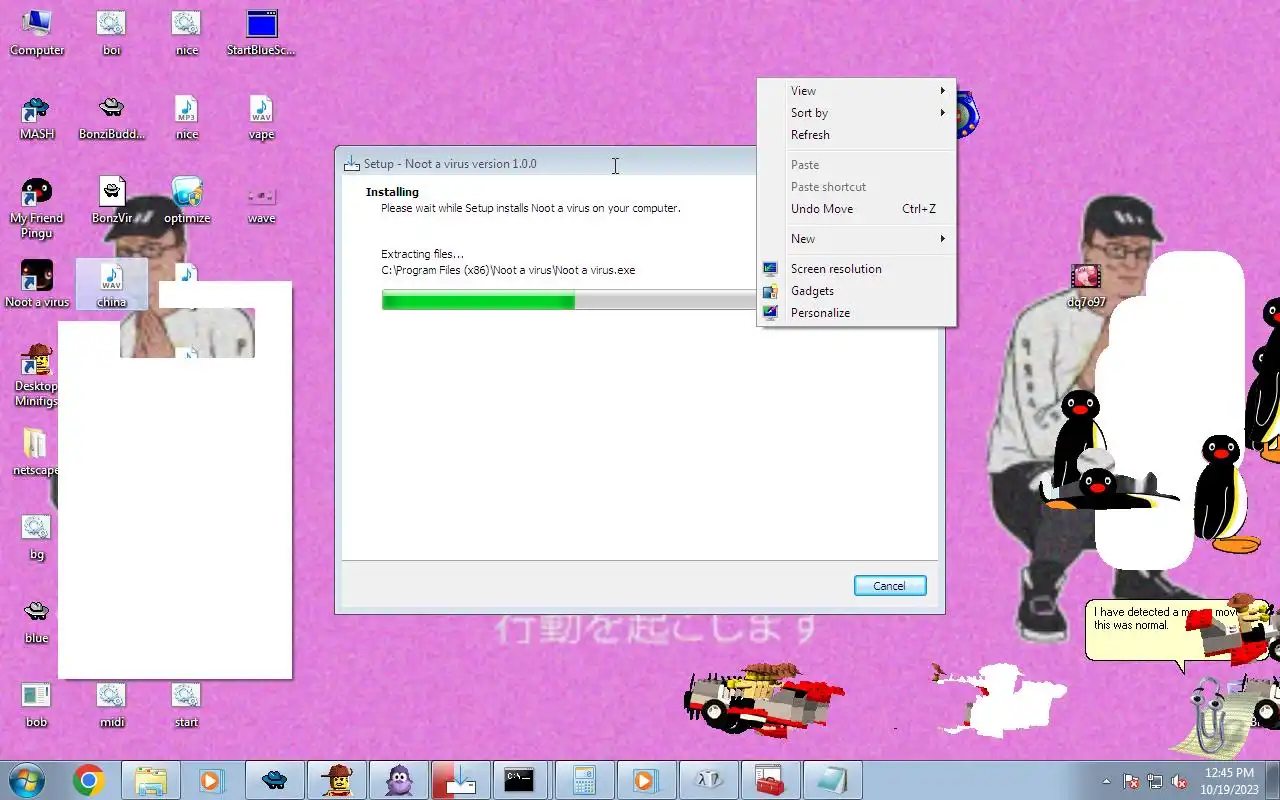Select the netscape folder icon

37,453
